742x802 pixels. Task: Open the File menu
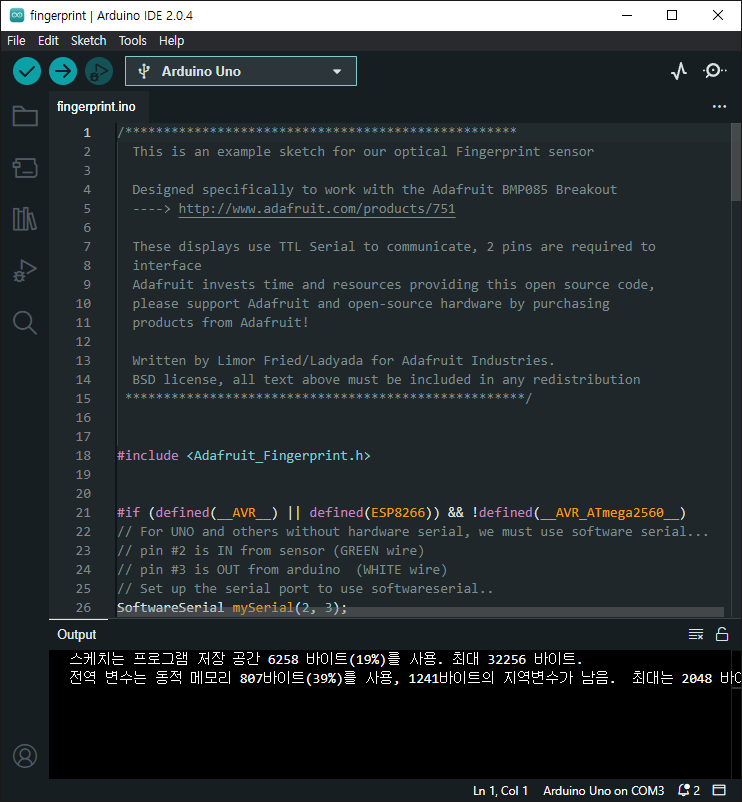point(16,40)
